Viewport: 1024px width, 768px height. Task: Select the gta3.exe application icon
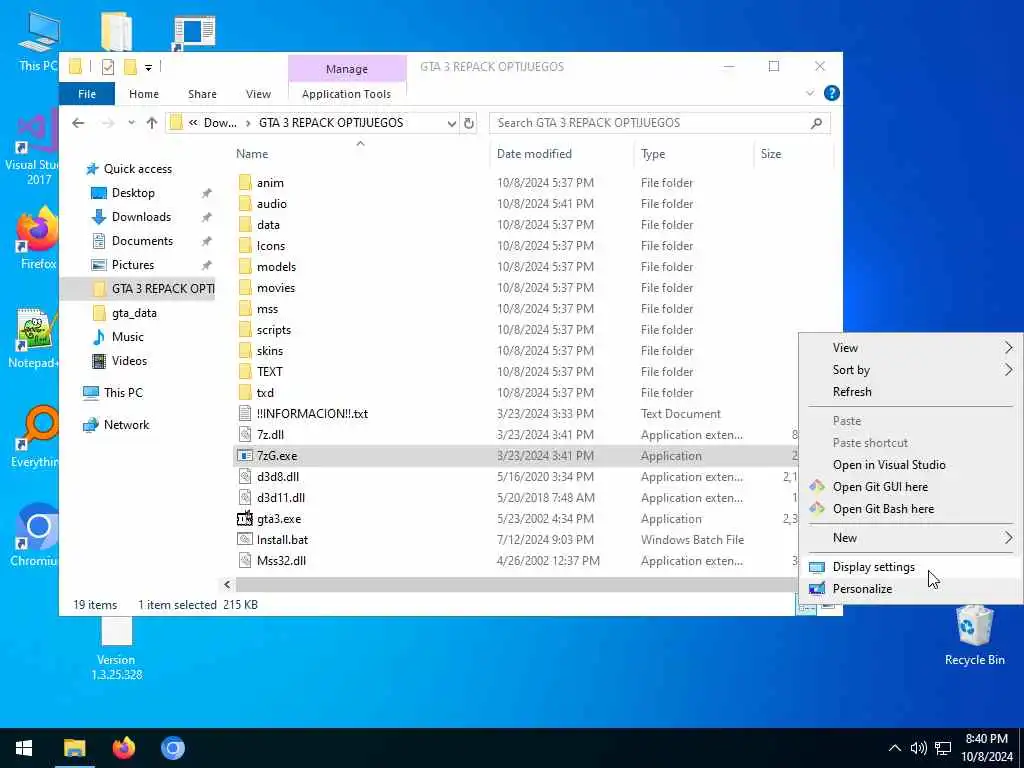pyautogui.click(x=244, y=519)
